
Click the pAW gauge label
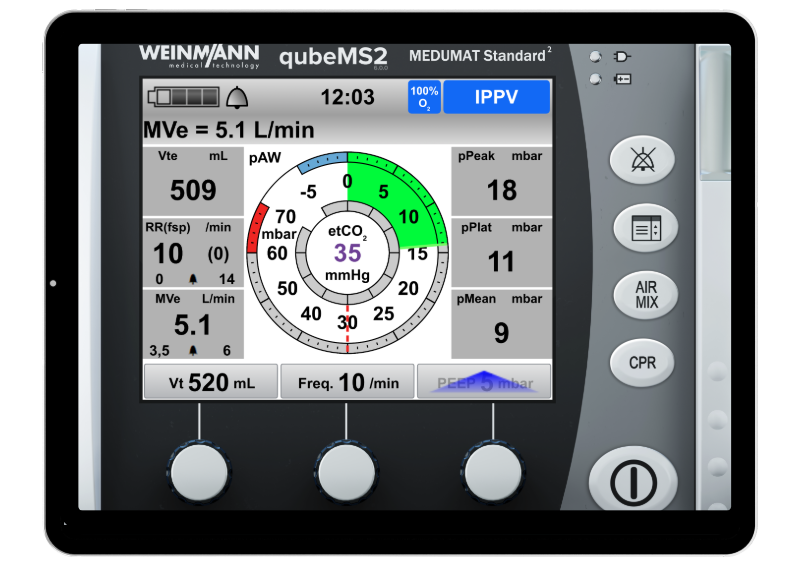(265, 158)
